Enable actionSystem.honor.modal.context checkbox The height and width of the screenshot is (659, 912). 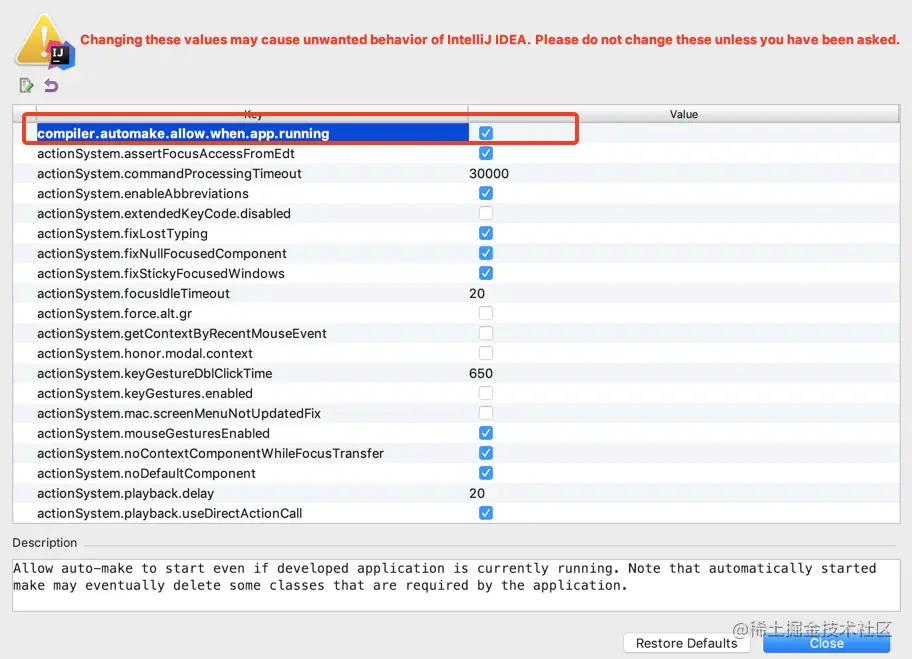pyautogui.click(x=486, y=353)
